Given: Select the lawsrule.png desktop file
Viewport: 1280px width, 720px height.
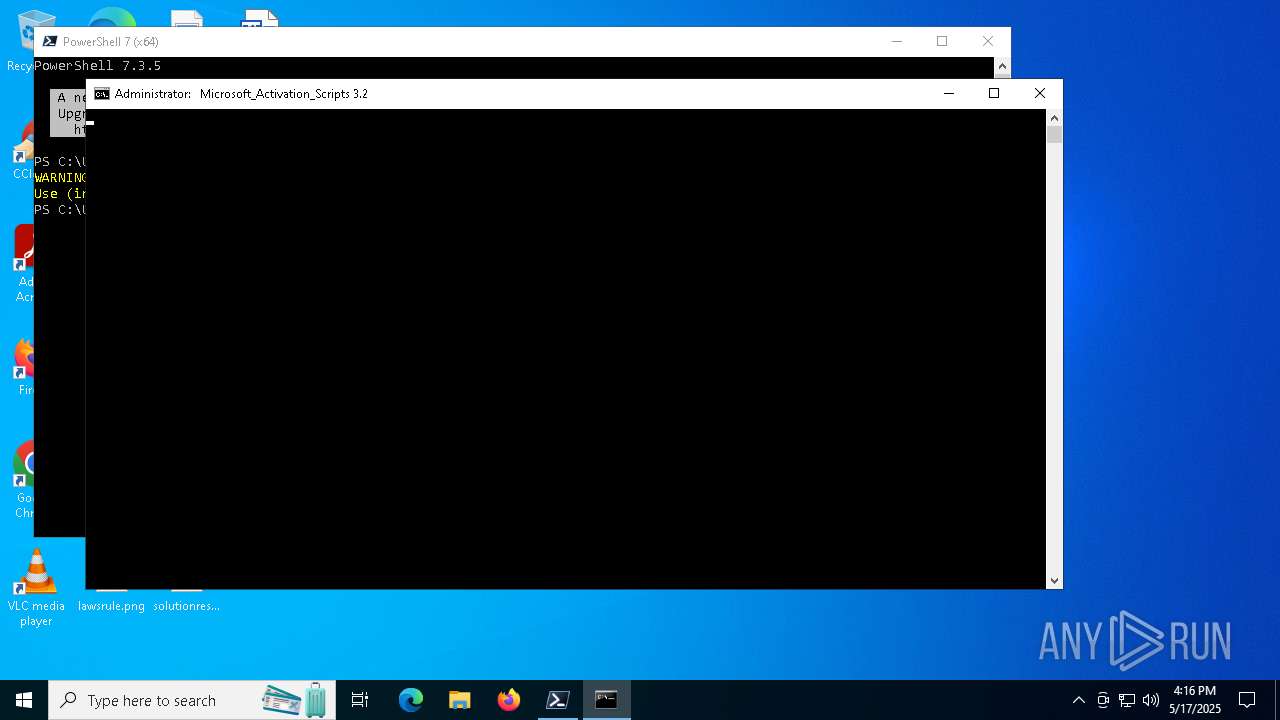Looking at the screenshot, I should click(x=111, y=605).
